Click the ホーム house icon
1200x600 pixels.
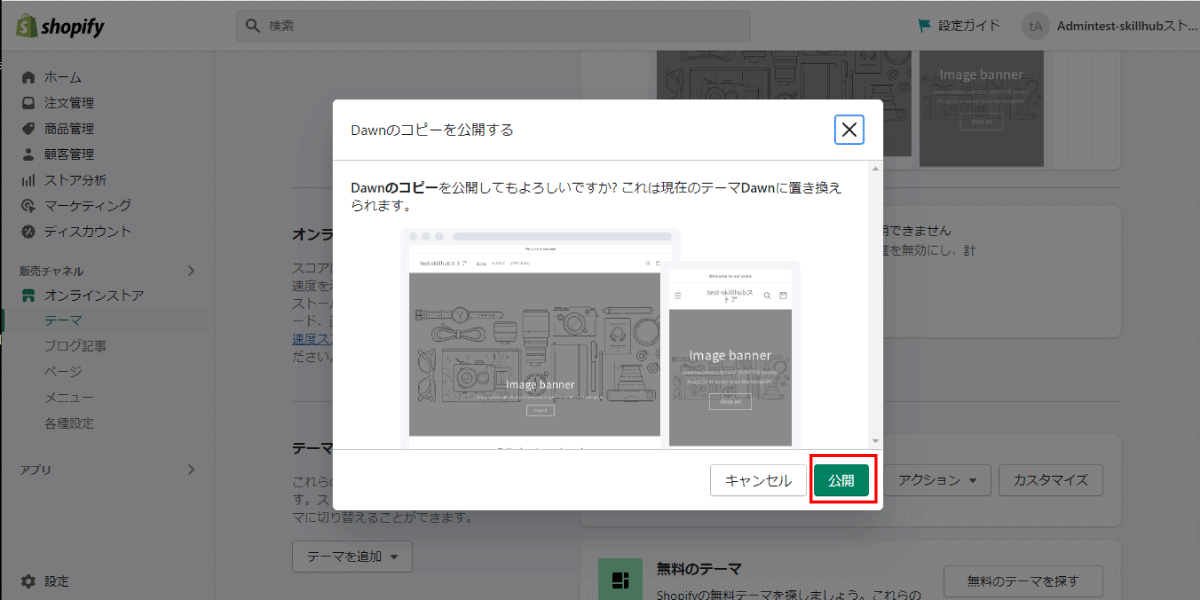pyautogui.click(x=28, y=77)
